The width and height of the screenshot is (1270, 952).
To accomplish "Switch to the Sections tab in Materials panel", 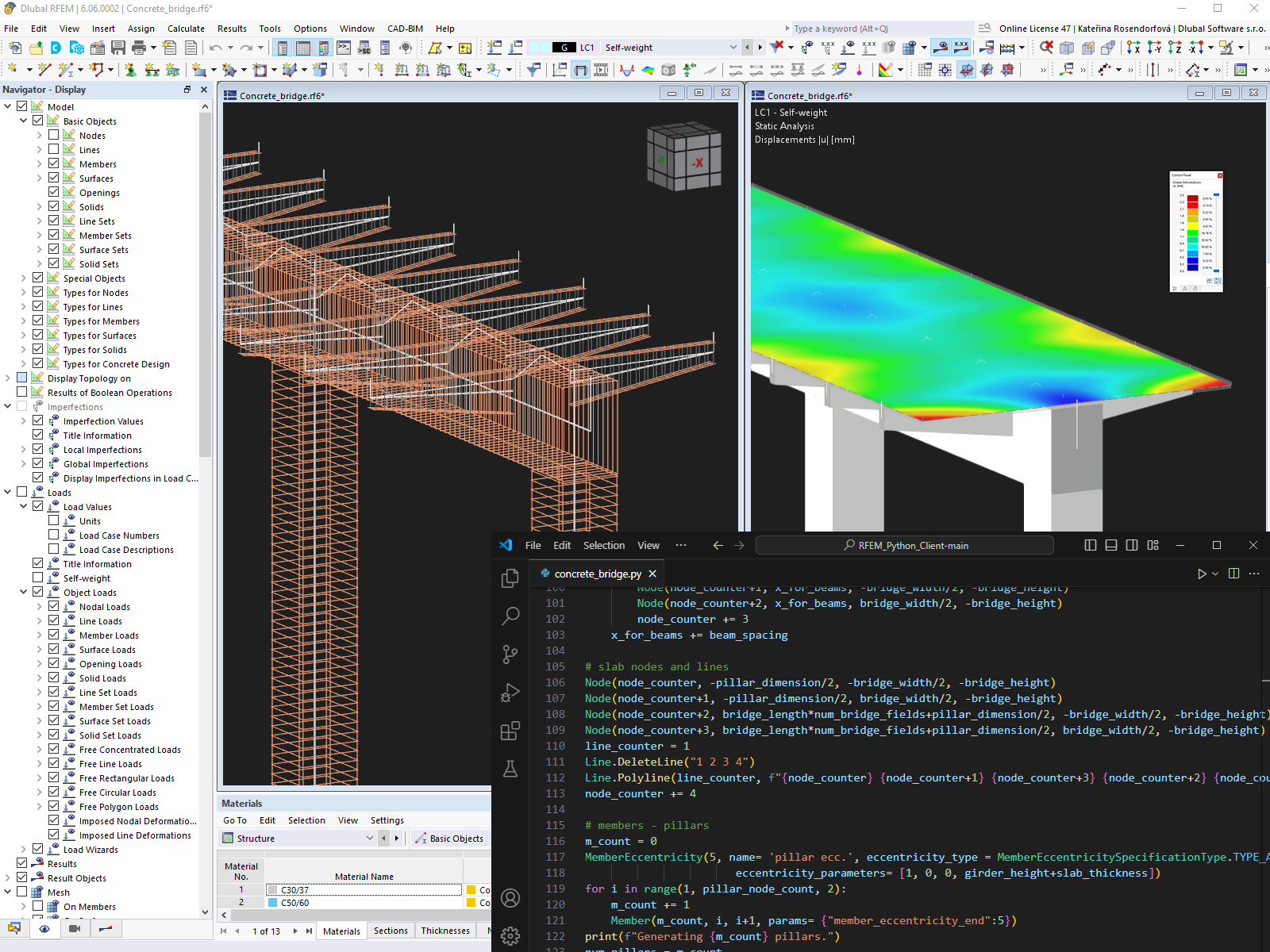I will (391, 930).
